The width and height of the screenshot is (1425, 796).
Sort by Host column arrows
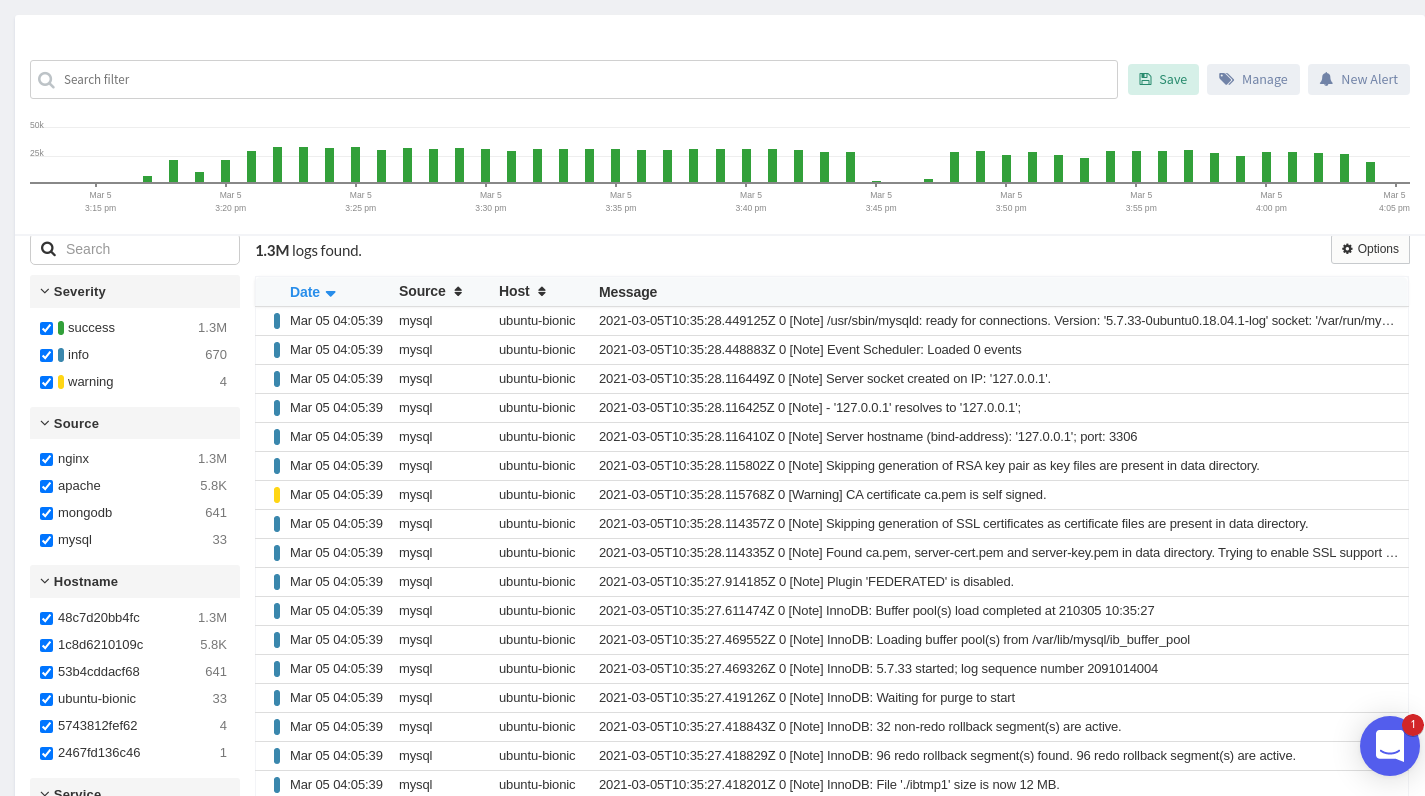click(x=542, y=291)
